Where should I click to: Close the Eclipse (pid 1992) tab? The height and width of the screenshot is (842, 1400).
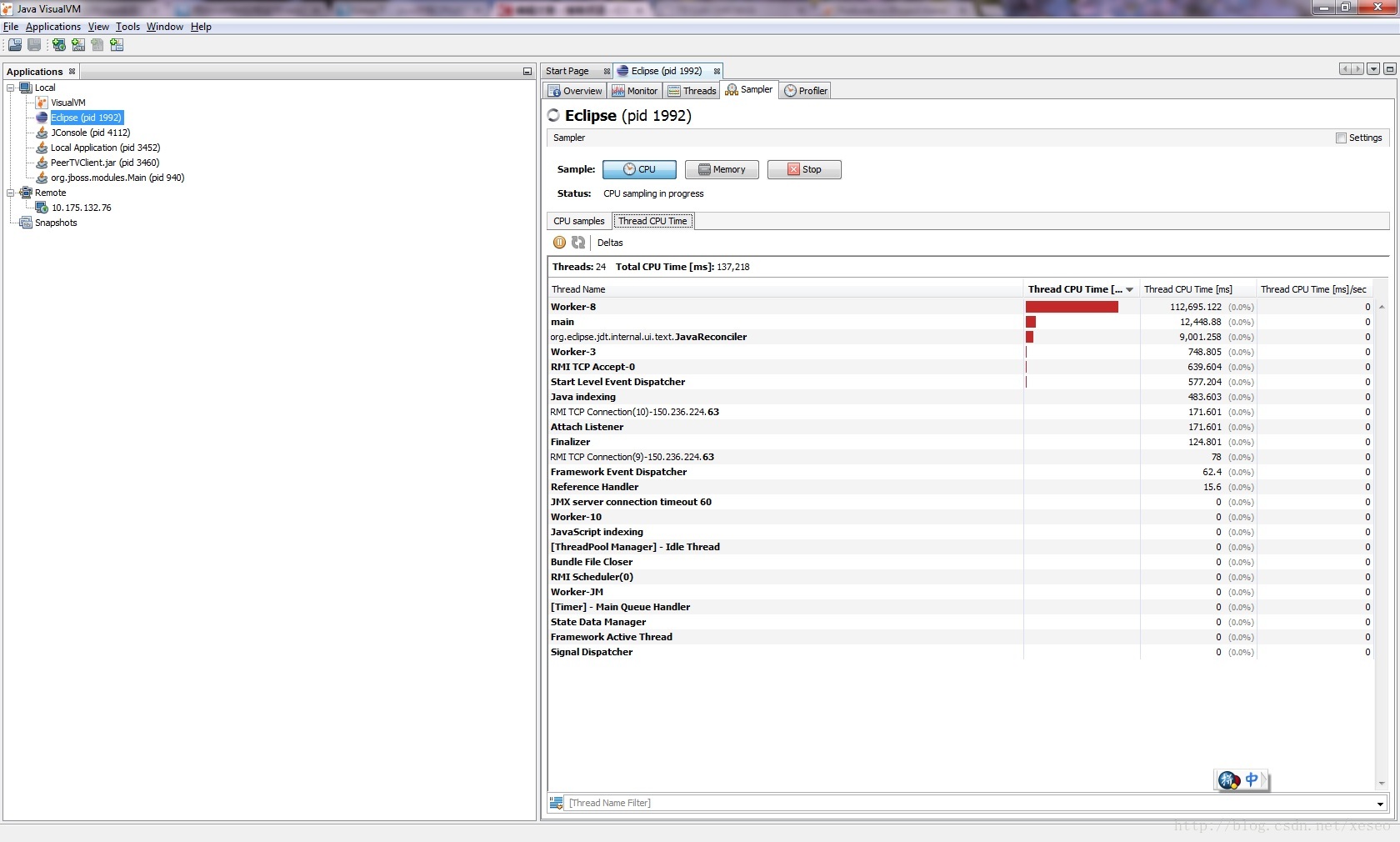tap(717, 72)
